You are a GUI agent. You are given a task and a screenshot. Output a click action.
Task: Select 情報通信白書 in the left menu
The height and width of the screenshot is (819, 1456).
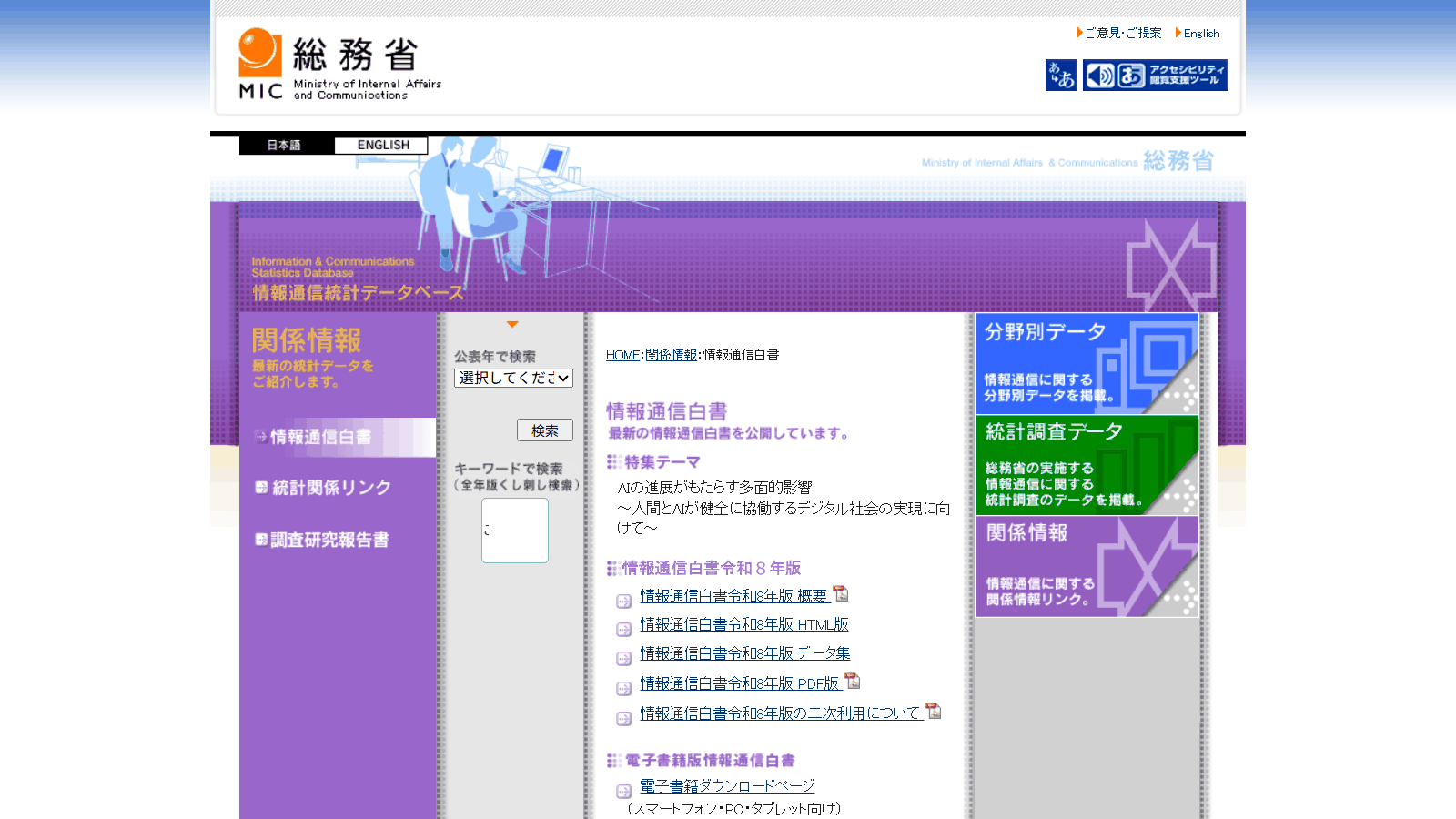pos(339,437)
